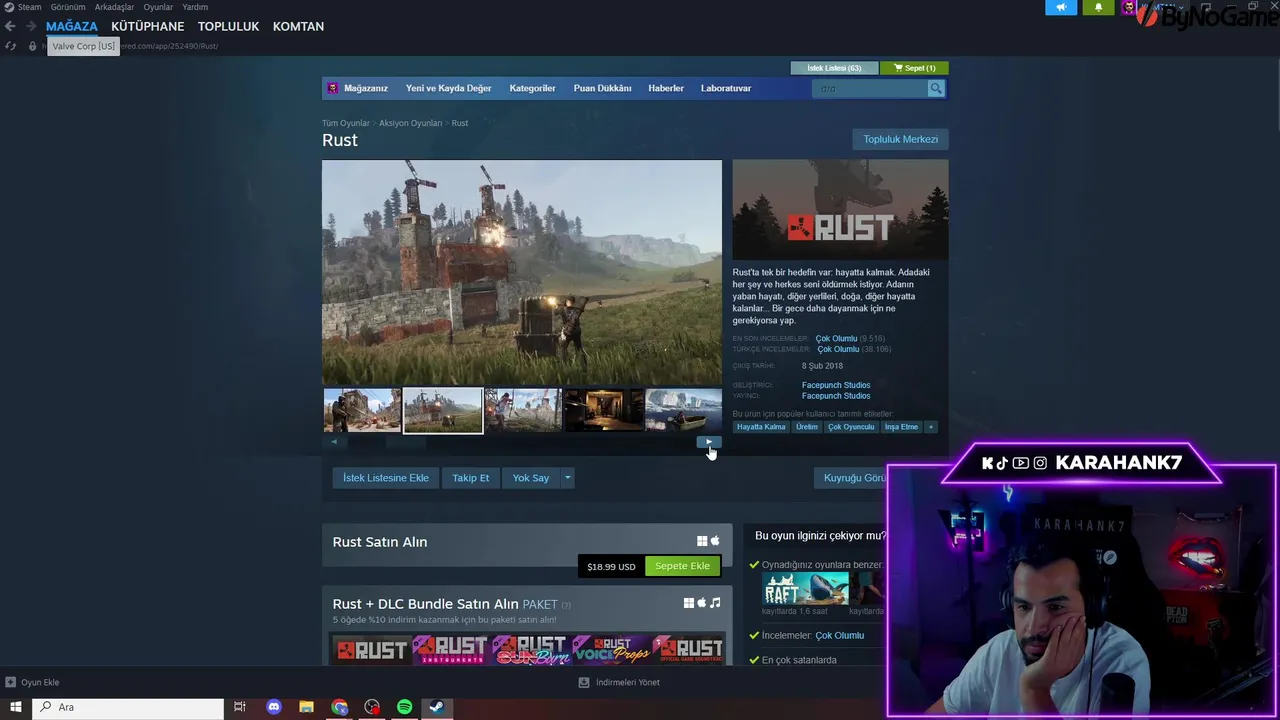Open Discord from the taskbar
The height and width of the screenshot is (720, 1280).
click(x=274, y=707)
